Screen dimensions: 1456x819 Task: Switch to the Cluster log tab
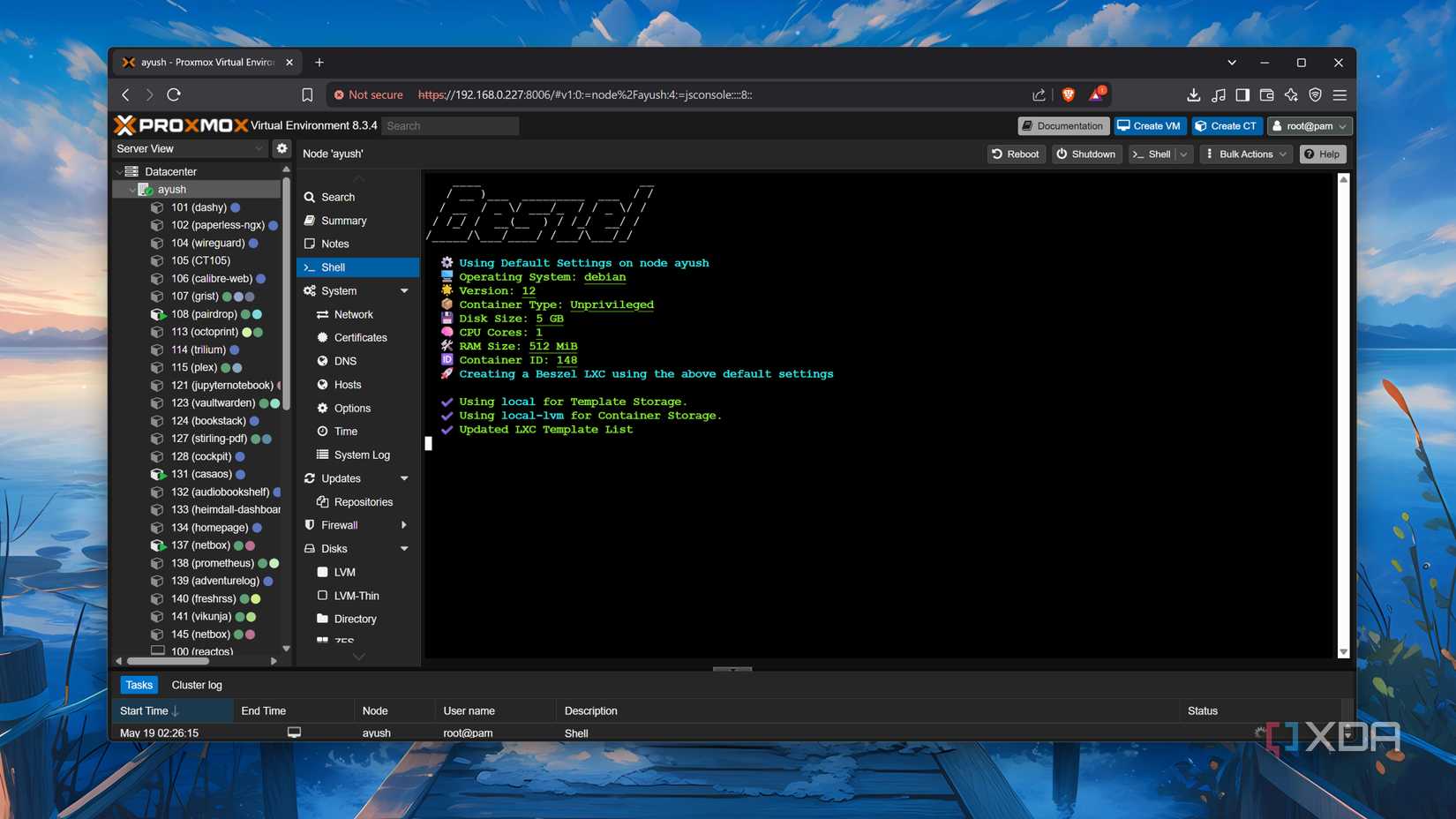tap(196, 684)
